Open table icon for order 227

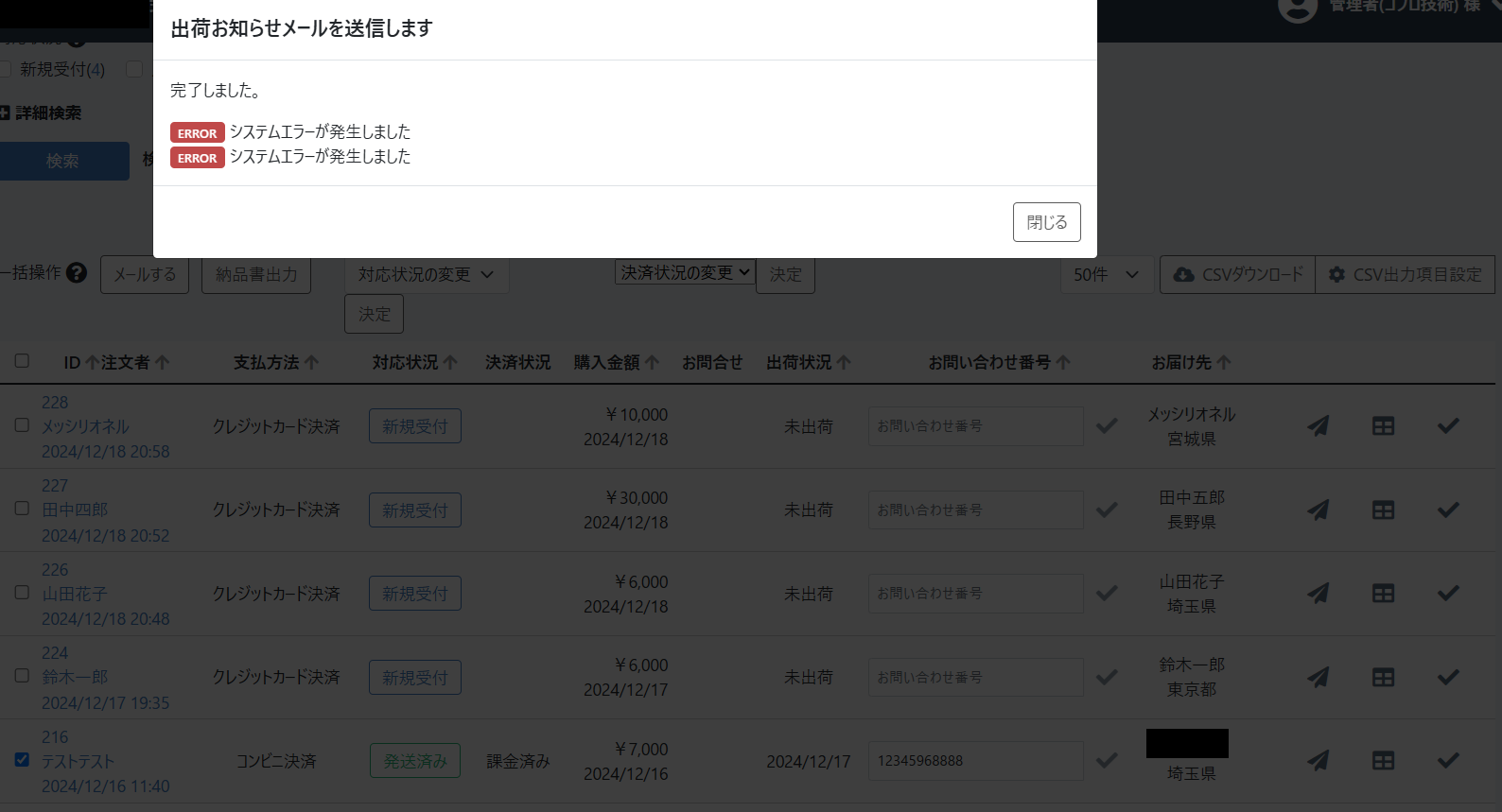tap(1383, 510)
